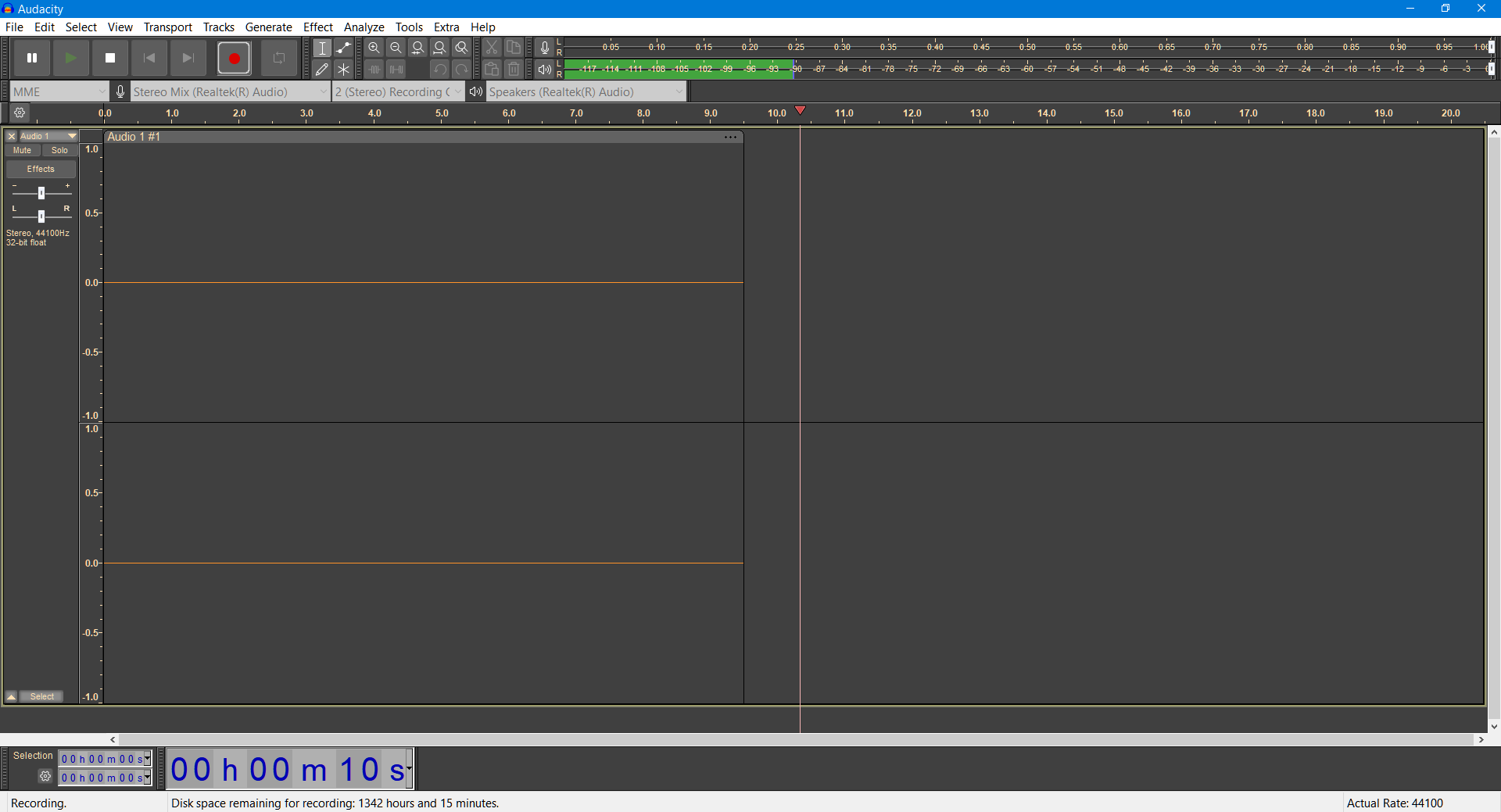This screenshot has width=1501, height=812.
Task: Open the File menu
Action: (x=14, y=27)
